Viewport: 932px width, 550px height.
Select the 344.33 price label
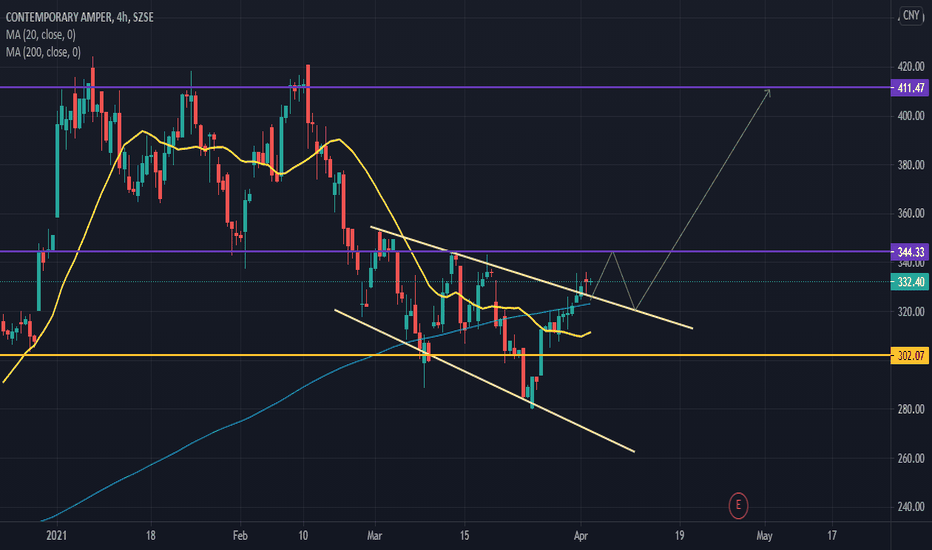pos(910,252)
